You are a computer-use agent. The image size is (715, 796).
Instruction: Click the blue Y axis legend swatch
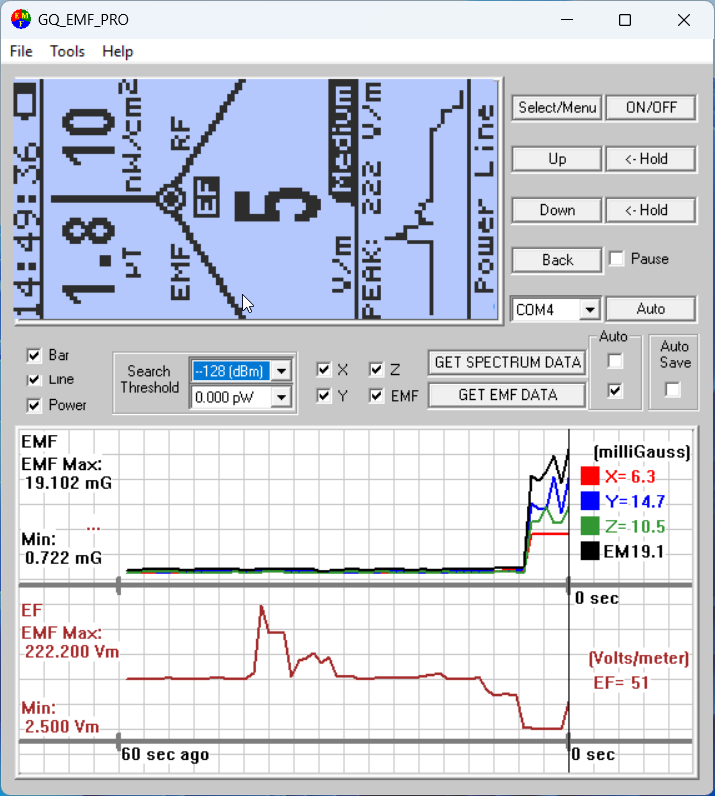590,501
